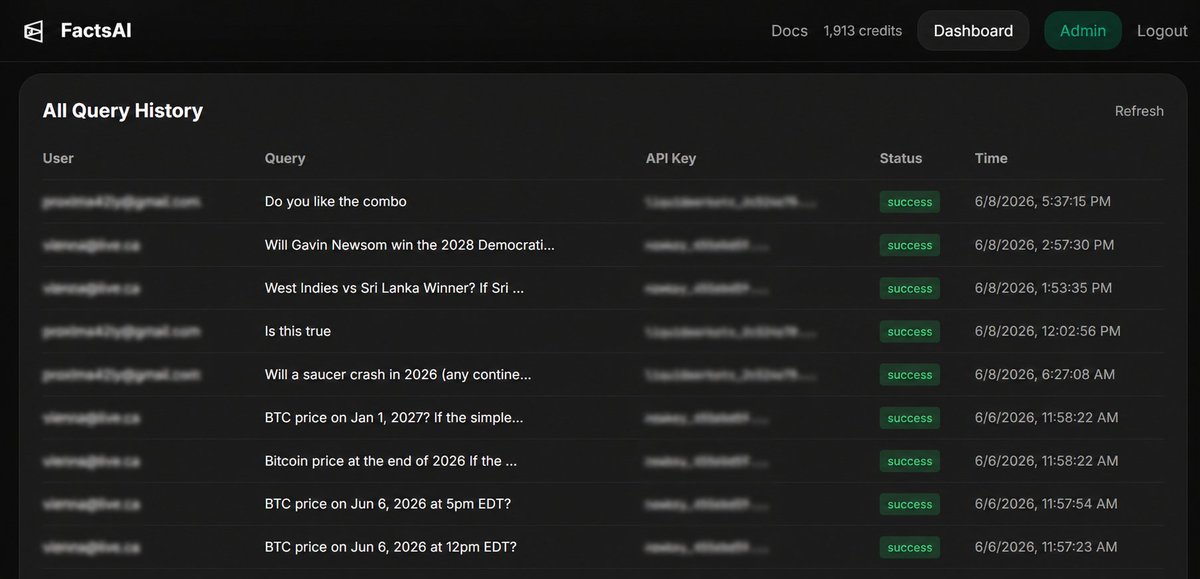Click the 6/8/2026, 6:27:08 AM timestamp

[1043, 375]
